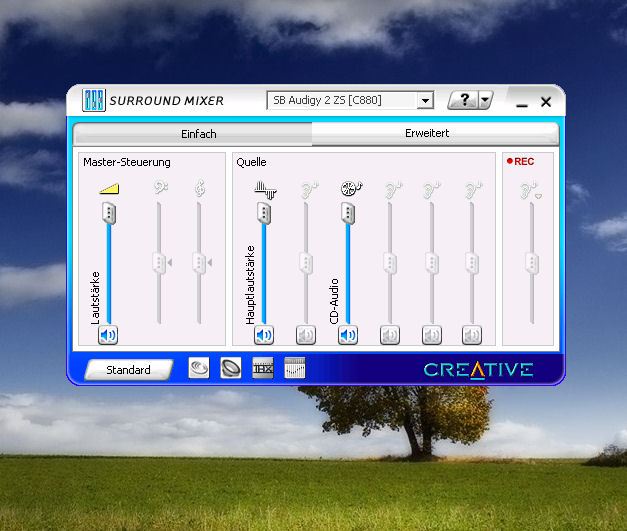Mute the Hauptlautstärke source
The image size is (627, 531).
pos(264,335)
